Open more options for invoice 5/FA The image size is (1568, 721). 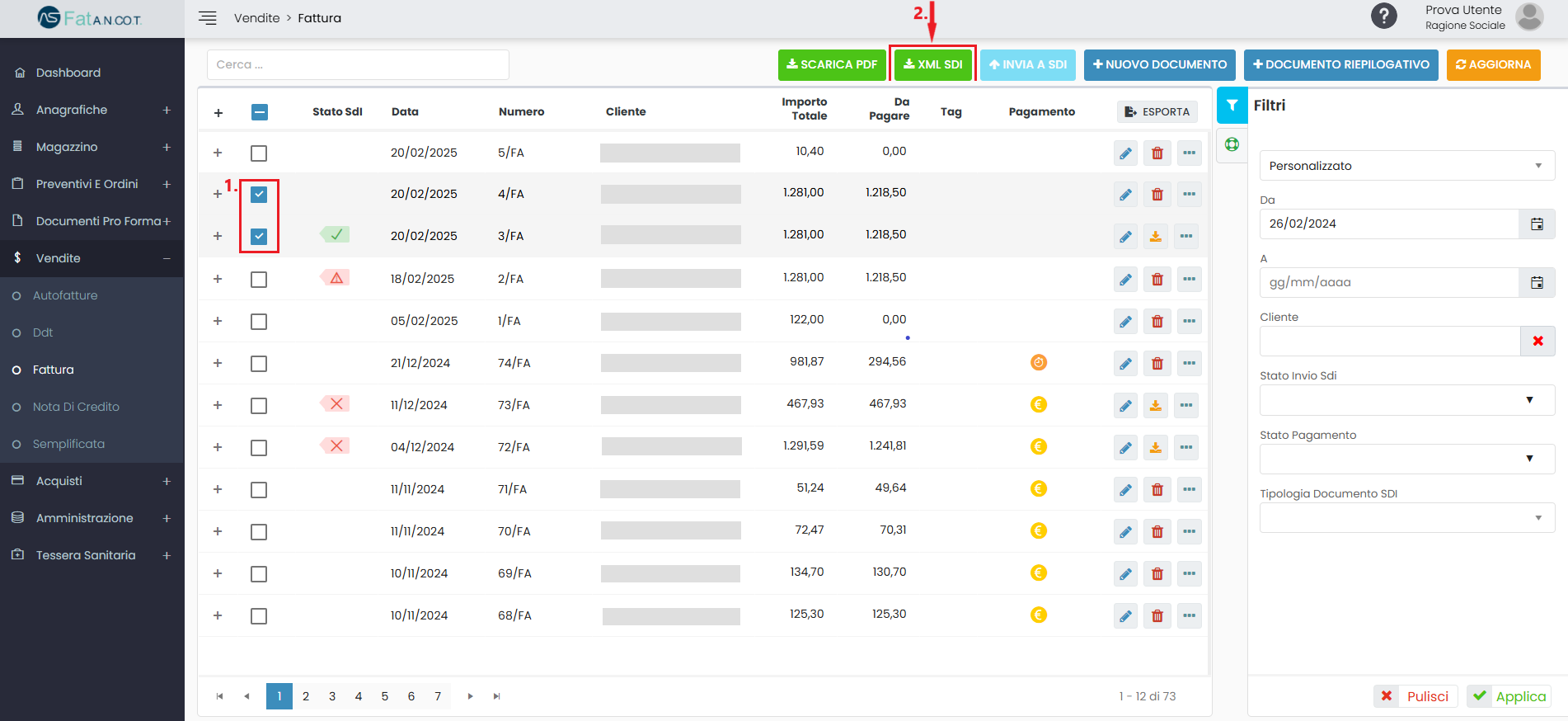tap(1189, 153)
